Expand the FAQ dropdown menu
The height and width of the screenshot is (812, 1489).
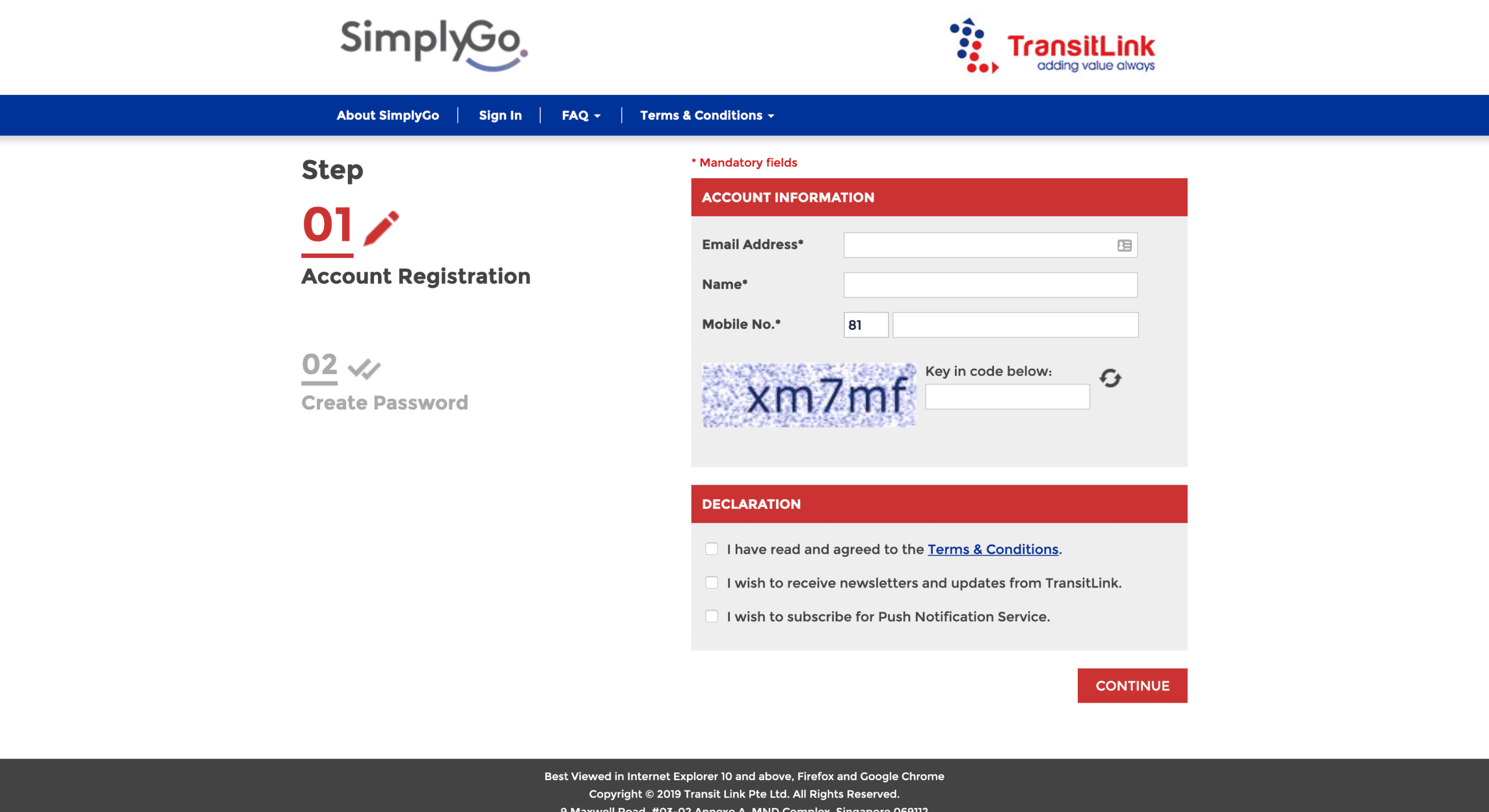(x=580, y=115)
